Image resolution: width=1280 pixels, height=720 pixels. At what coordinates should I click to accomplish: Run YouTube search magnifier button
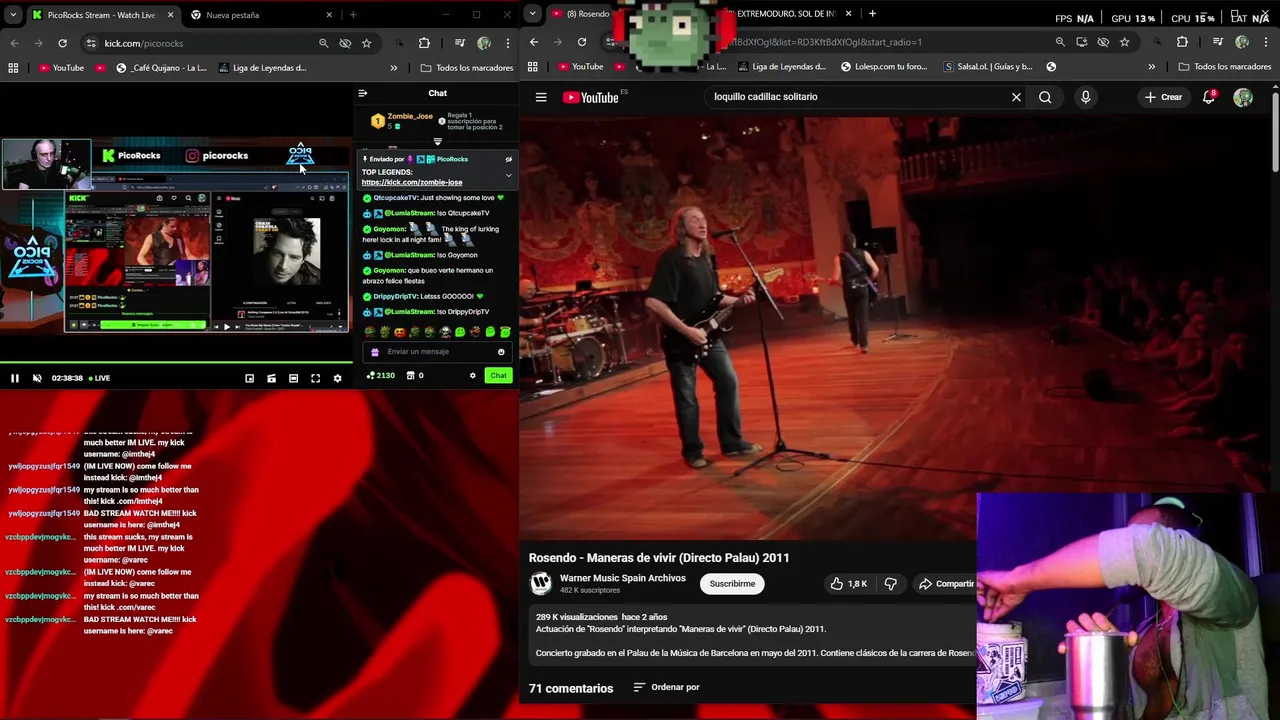pyautogui.click(x=1045, y=97)
